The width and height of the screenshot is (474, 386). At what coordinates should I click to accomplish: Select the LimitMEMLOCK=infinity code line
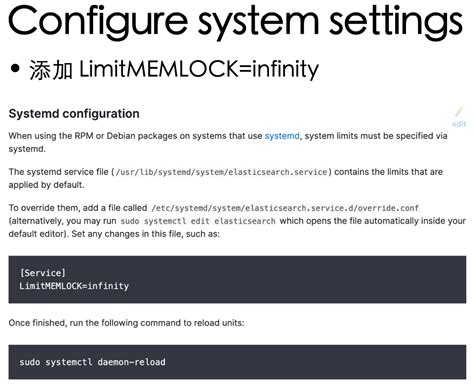click(74, 286)
